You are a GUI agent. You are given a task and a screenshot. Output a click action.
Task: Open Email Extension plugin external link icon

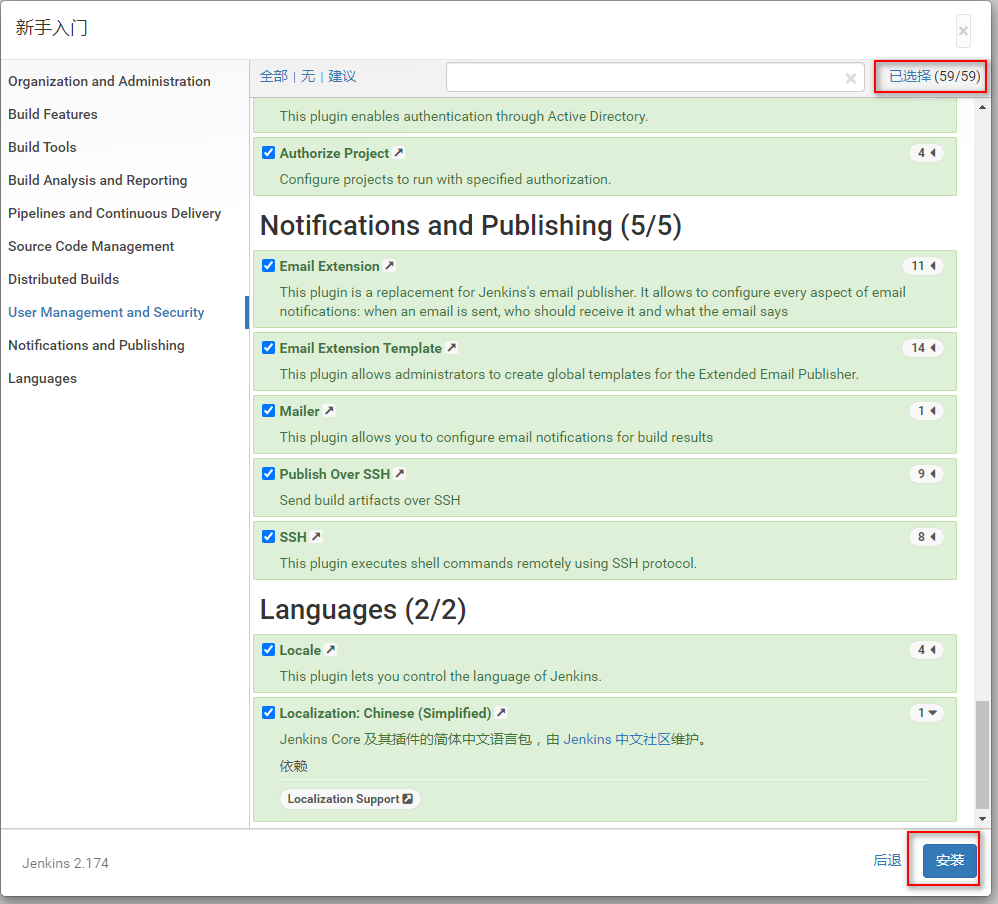click(x=390, y=265)
